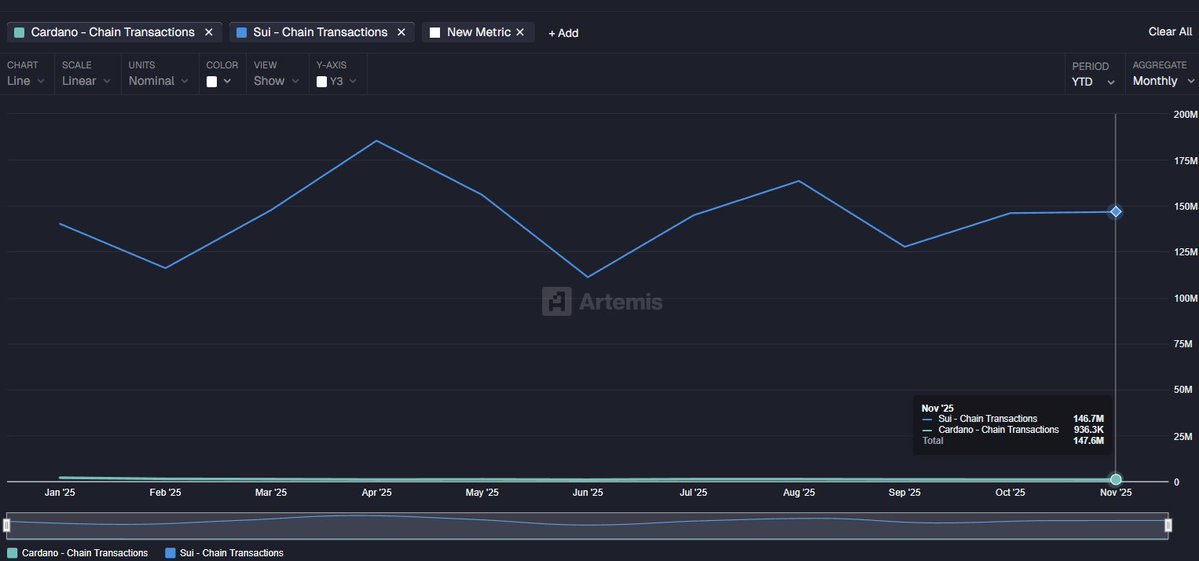Image resolution: width=1199 pixels, height=561 pixels.
Task: Click the Sui diamond data marker at Nov '25
Action: point(1116,212)
